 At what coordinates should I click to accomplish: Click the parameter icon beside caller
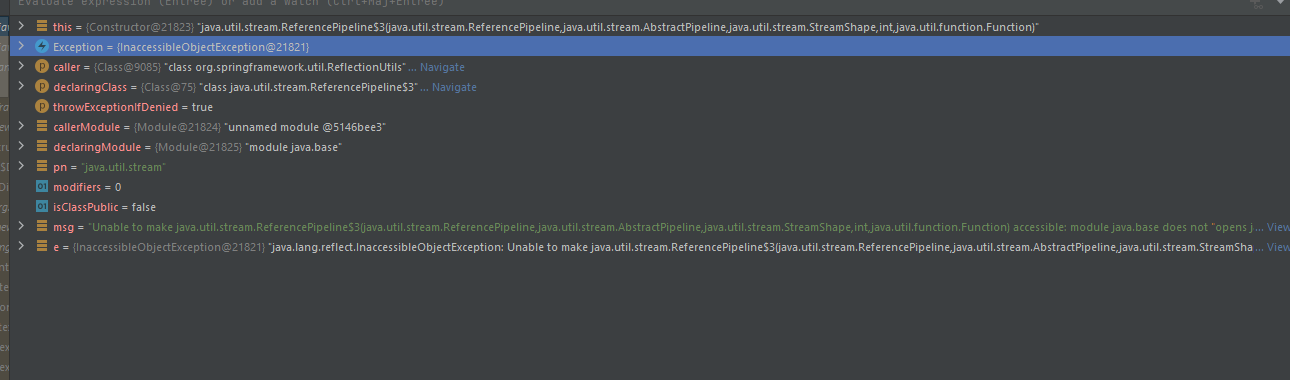pos(42,67)
